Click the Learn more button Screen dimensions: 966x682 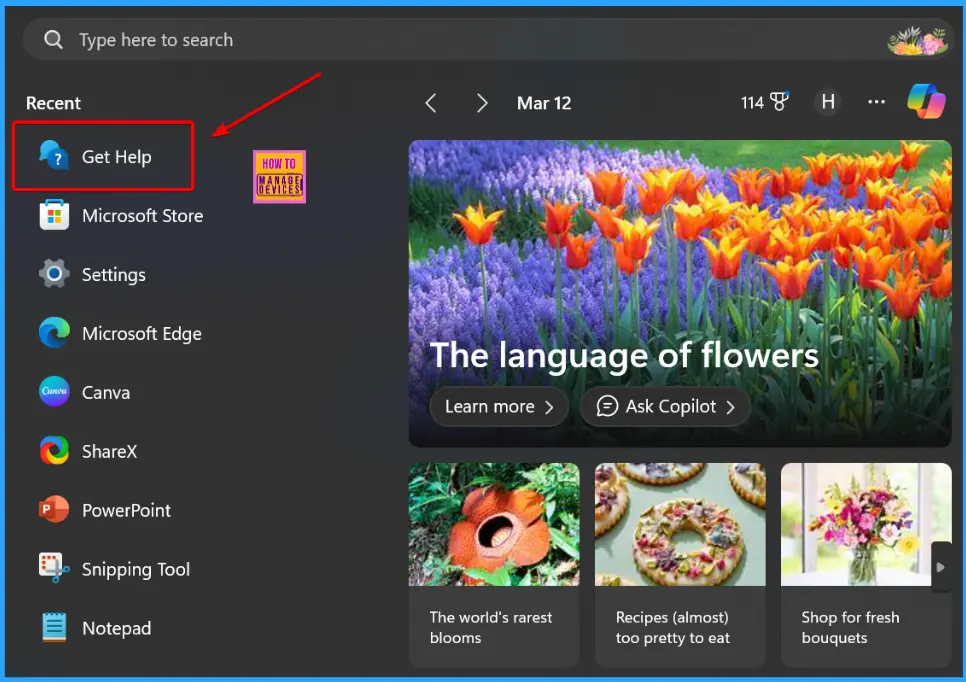498,406
